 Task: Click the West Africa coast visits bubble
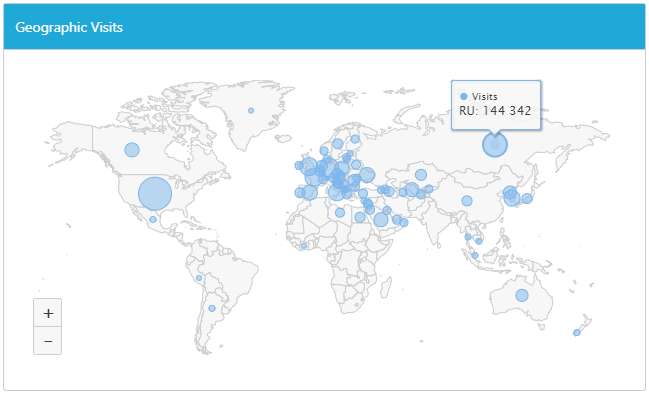coord(304,246)
